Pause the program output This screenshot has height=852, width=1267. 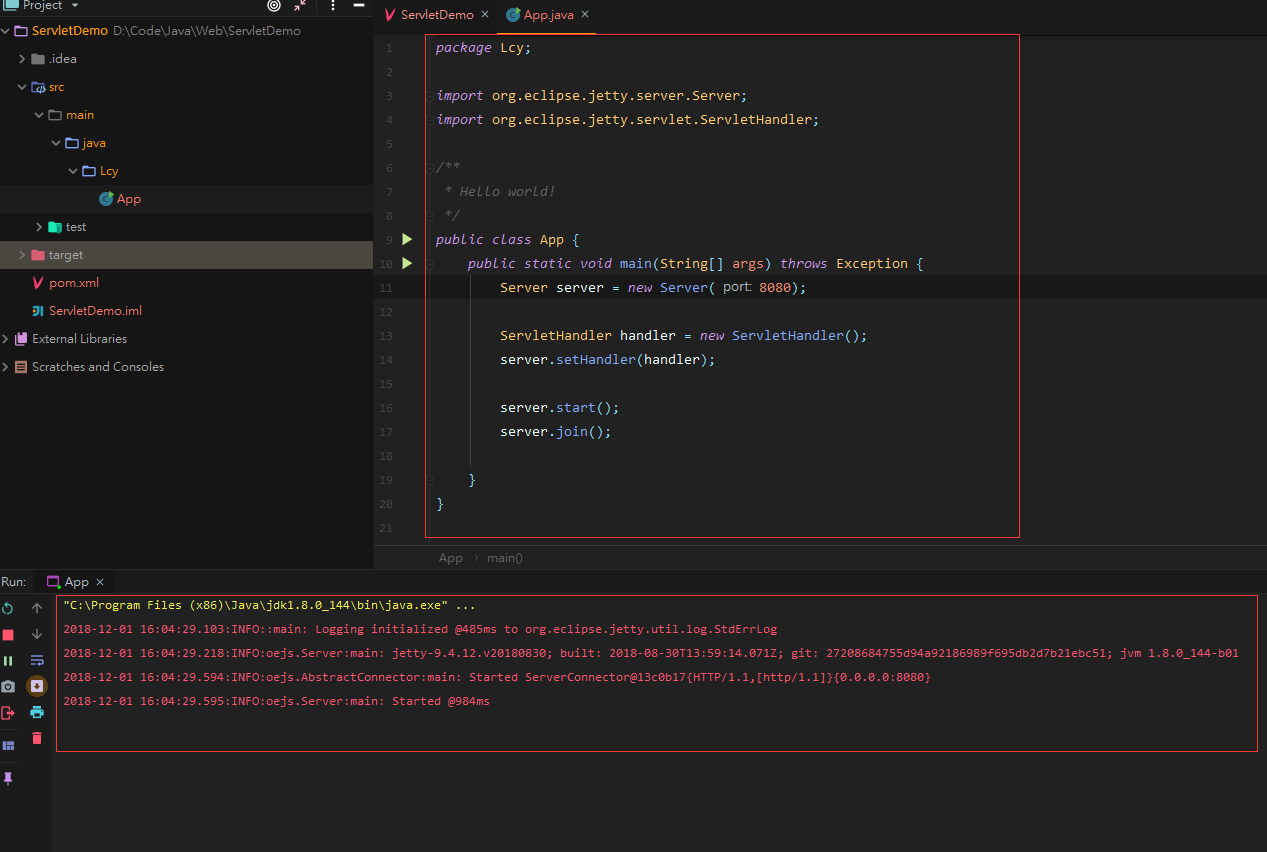pos(8,660)
